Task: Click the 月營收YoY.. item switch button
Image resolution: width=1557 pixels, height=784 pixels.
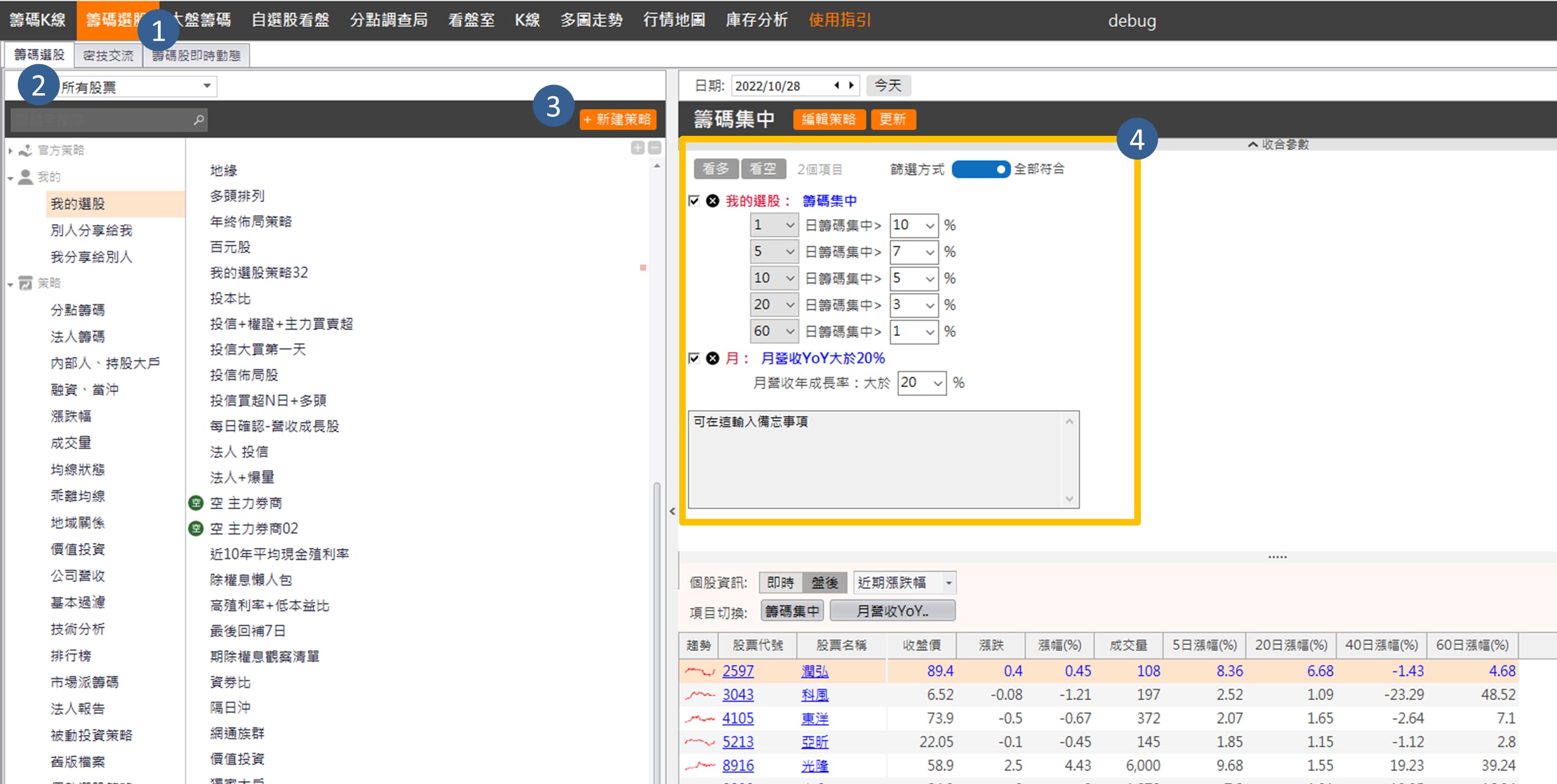Action: coord(892,611)
